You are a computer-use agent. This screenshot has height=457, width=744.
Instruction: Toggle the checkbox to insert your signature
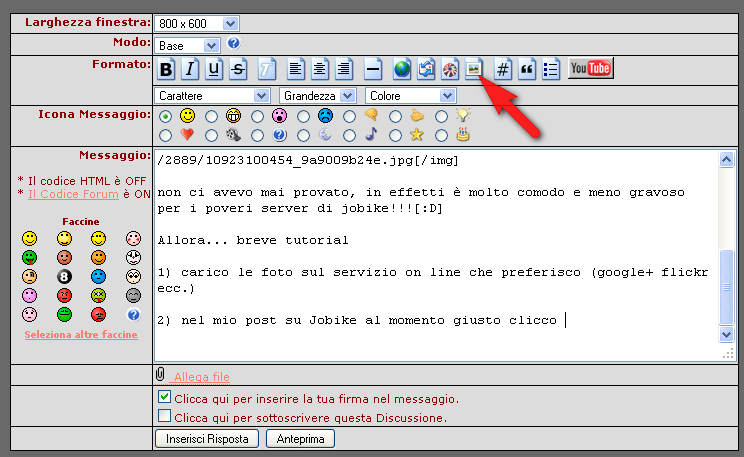click(x=164, y=397)
